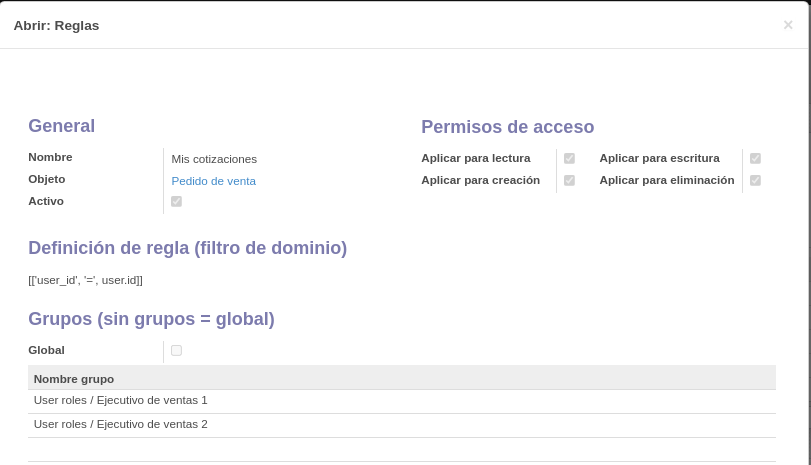Toggle Aplicar para escritura checkbox
Image resolution: width=811 pixels, height=465 pixels.
pos(755,158)
